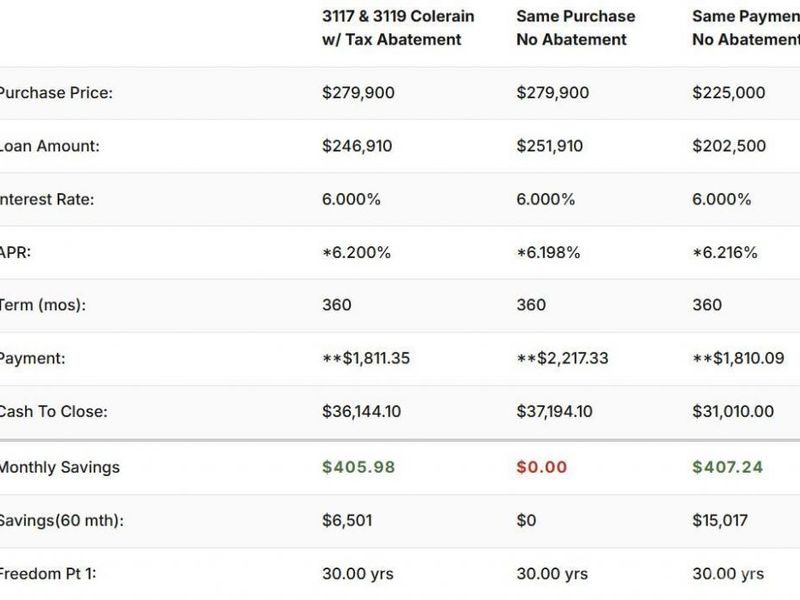Click the $279,900 price under Colerain column

[x=358, y=93]
